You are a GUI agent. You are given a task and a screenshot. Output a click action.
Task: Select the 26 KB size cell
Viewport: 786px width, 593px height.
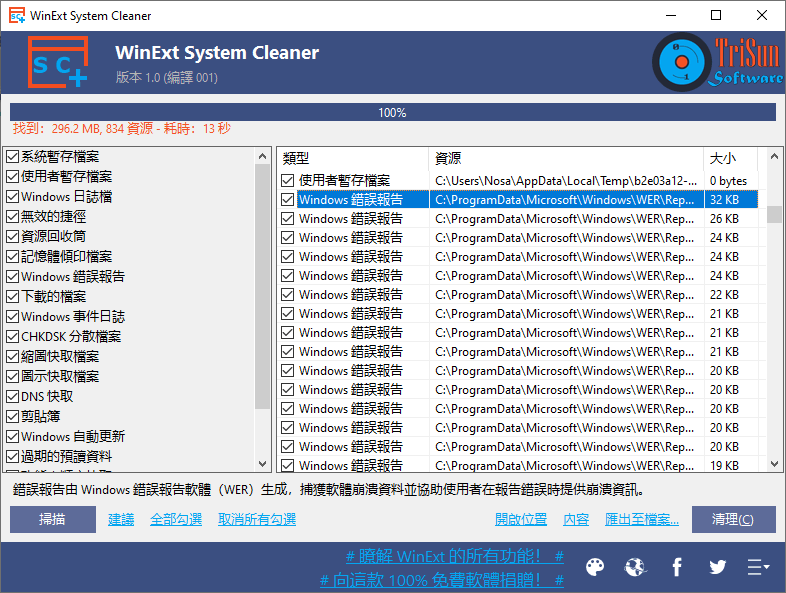[x=730, y=219]
